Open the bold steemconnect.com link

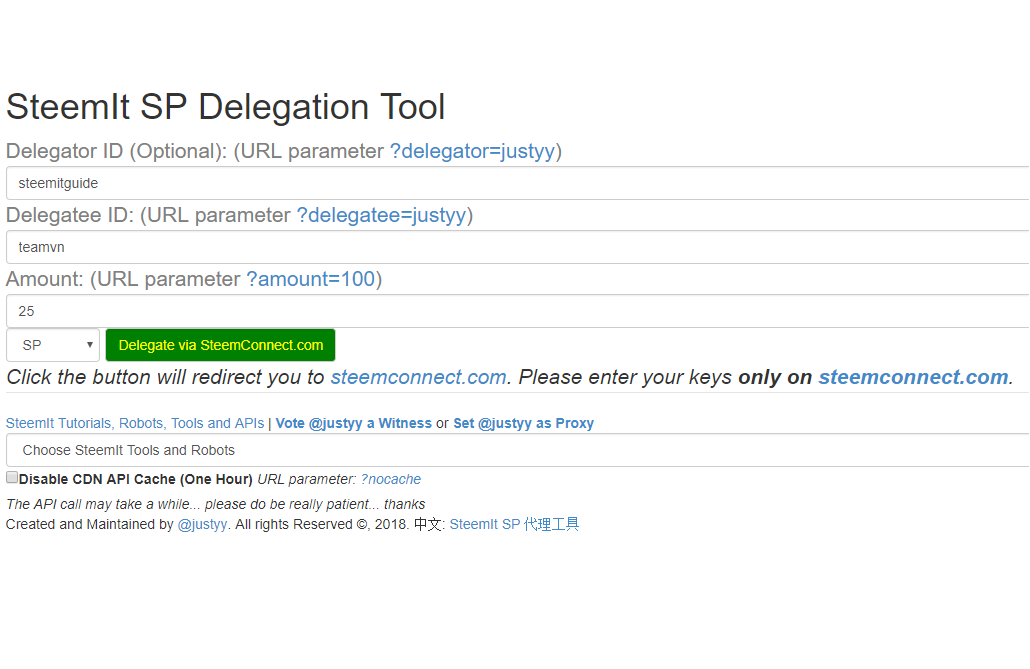[x=913, y=377]
